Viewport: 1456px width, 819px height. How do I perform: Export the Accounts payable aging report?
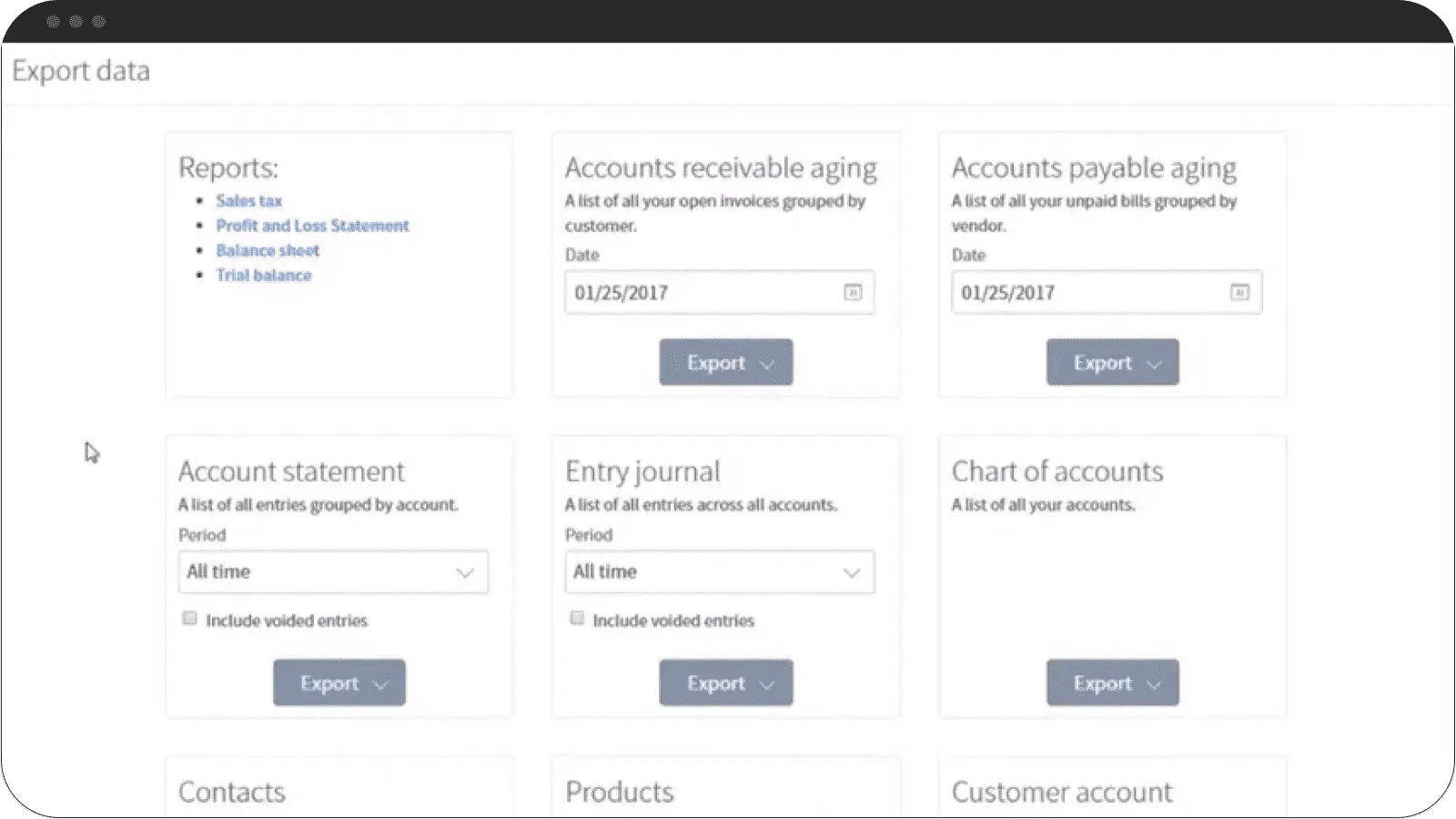pos(1113,362)
